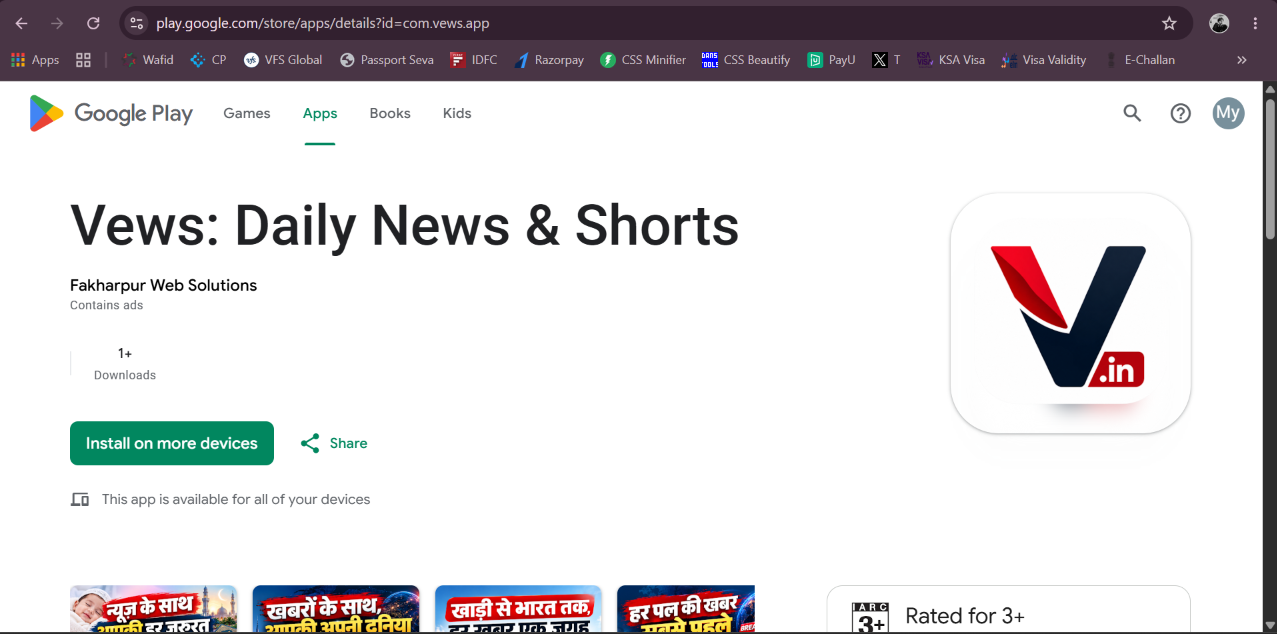Image resolution: width=1277 pixels, height=634 pixels.
Task: Show more bookmarks with the chevron
Action: (x=1242, y=60)
